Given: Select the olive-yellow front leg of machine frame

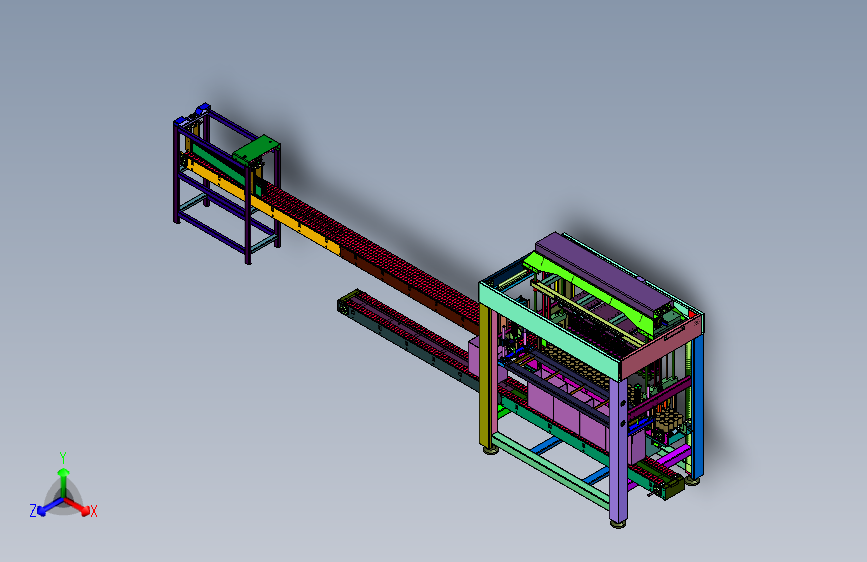Looking at the screenshot, I should 486,376.
